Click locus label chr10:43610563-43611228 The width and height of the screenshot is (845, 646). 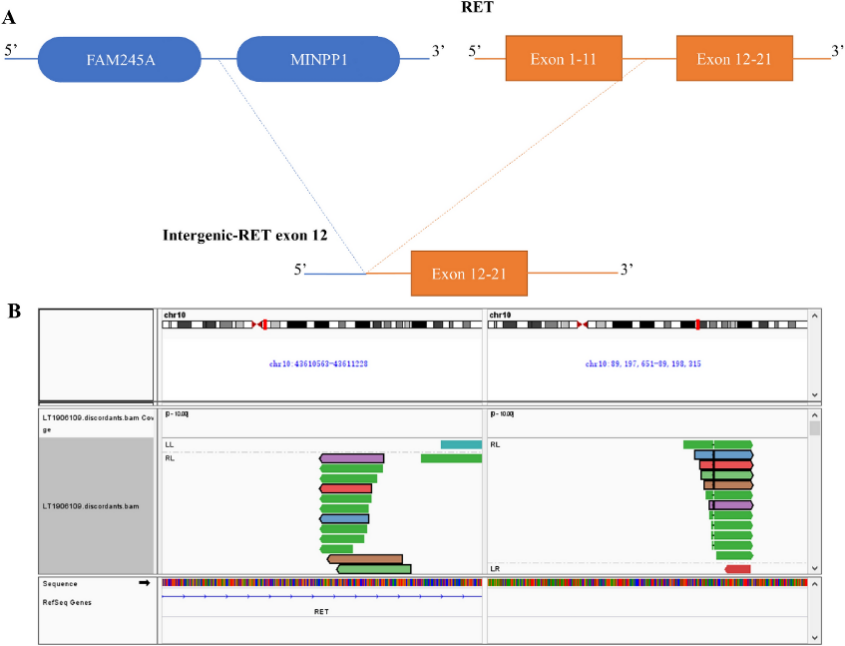[x=318, y=364]
